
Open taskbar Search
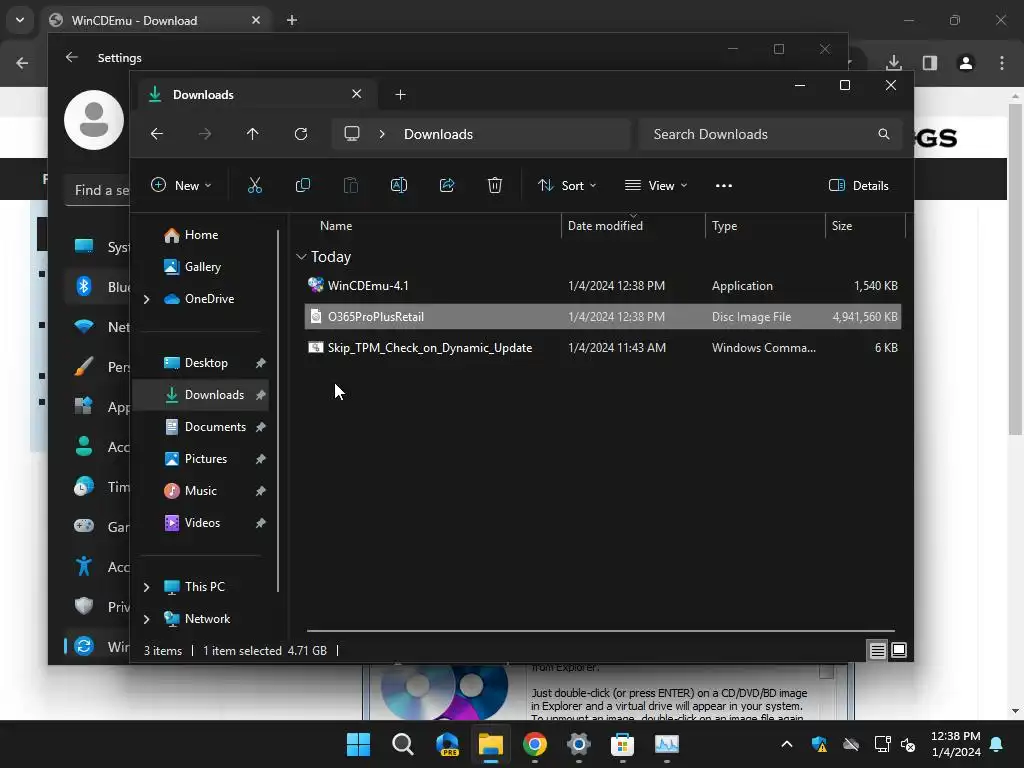pyautogui.click(x=402, y=744)
